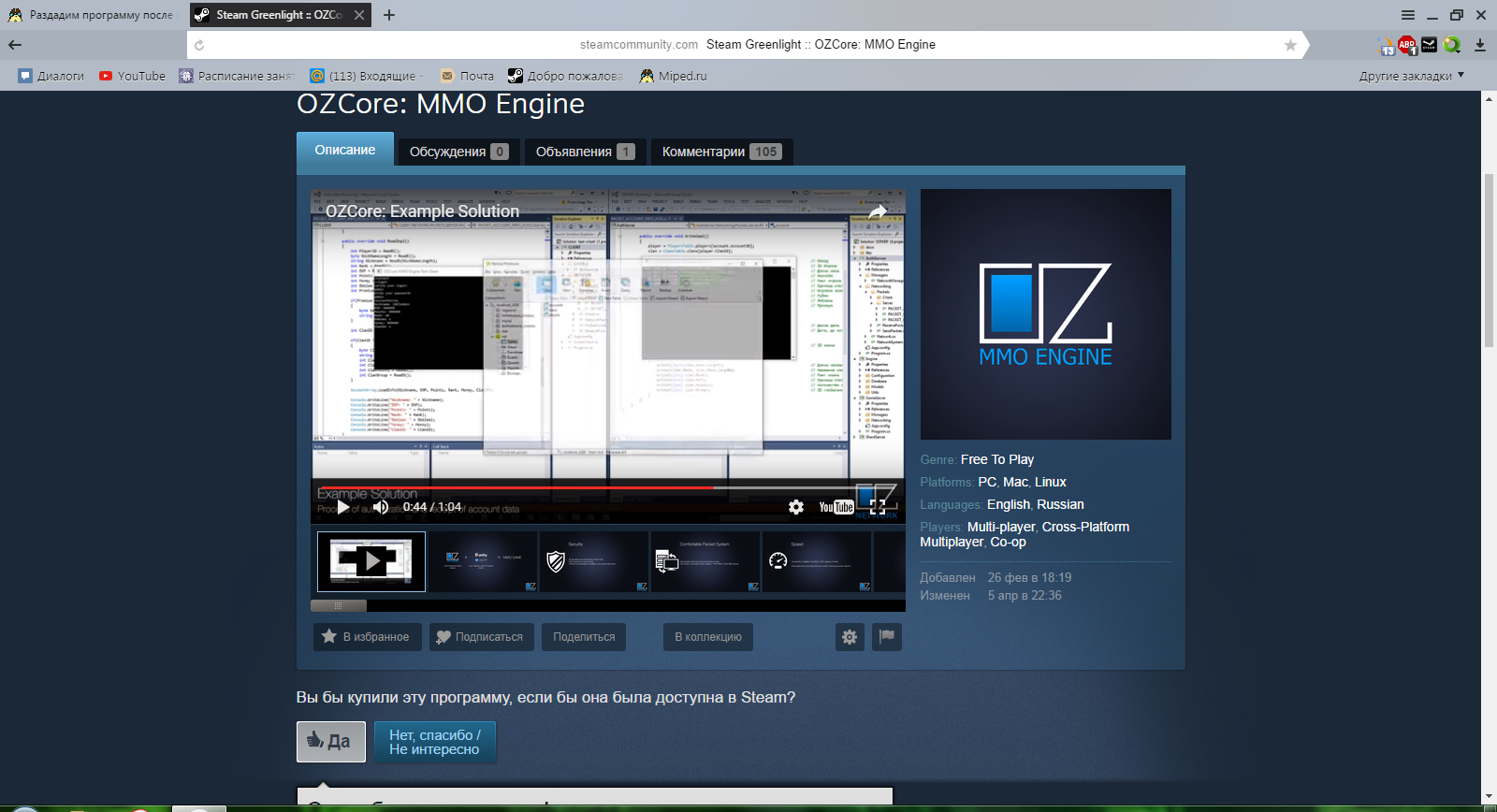Screen dimensions: 1497x812
Task: Report this item with the flag button
Action: (x=887, y=637)
